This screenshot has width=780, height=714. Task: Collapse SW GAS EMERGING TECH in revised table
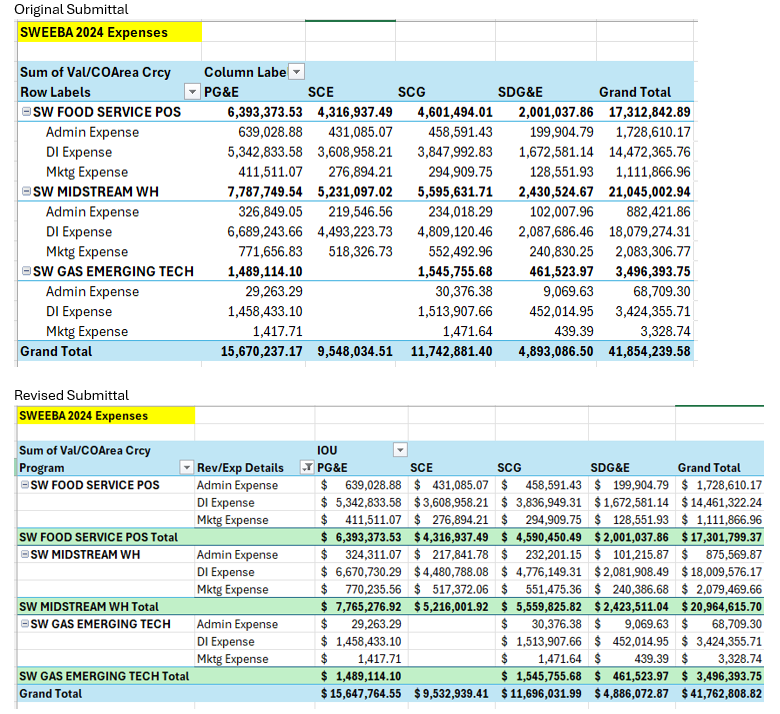tap(24, 623)
